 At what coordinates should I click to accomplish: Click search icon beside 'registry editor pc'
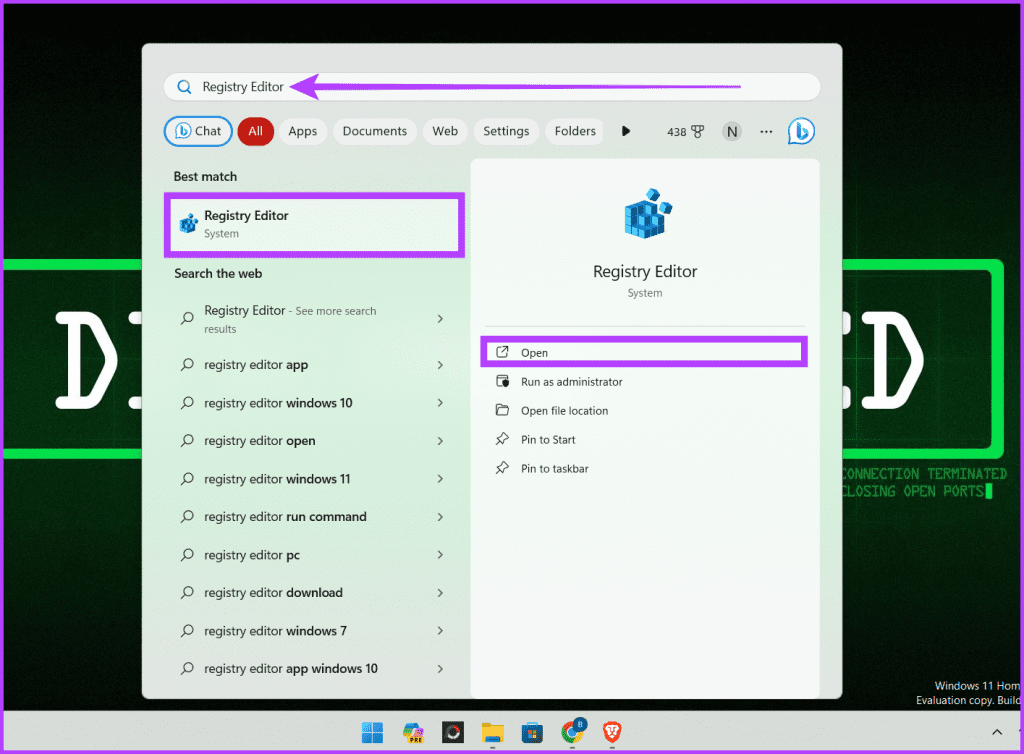(187, 555)
